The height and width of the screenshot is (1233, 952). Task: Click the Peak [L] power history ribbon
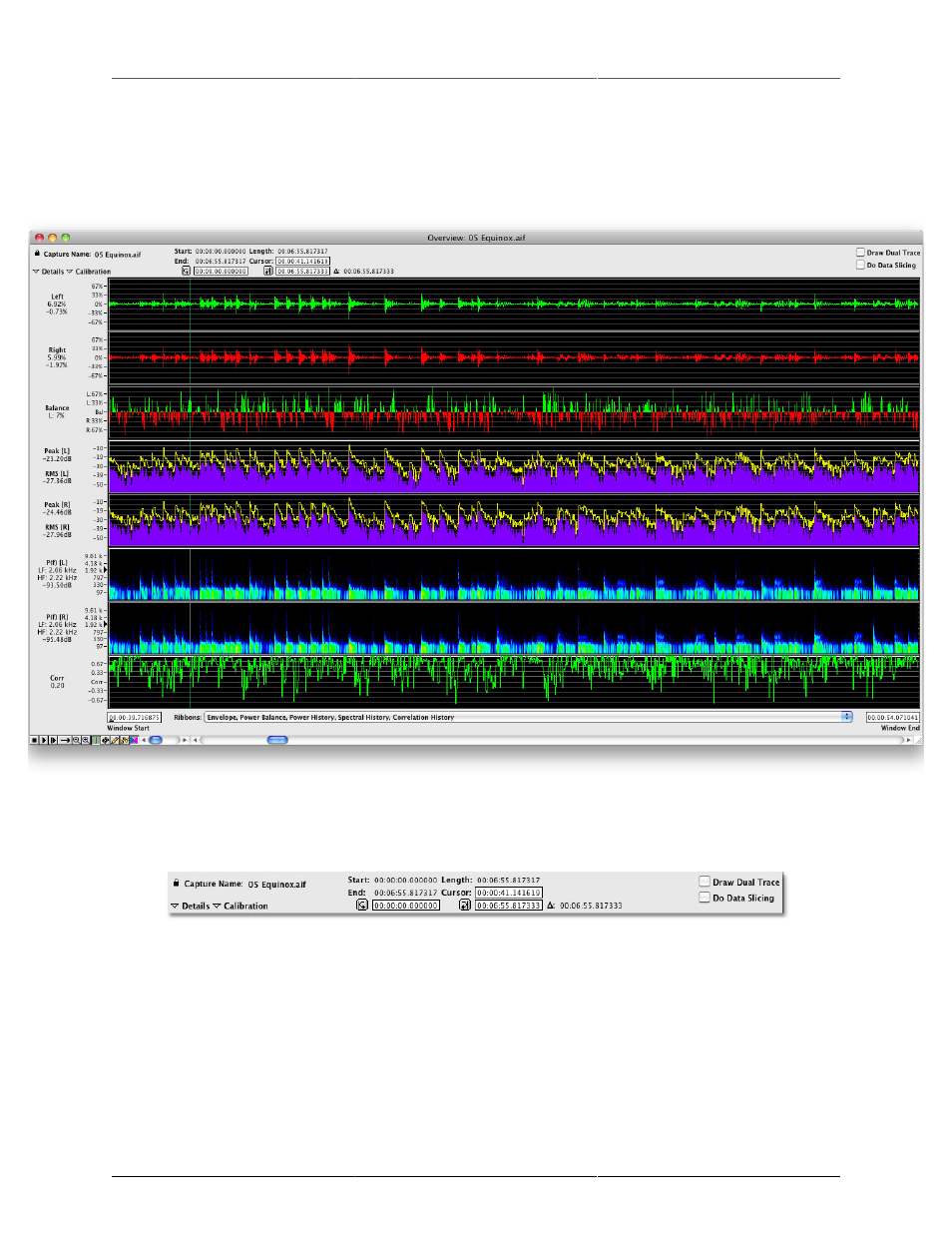point(514,467)
